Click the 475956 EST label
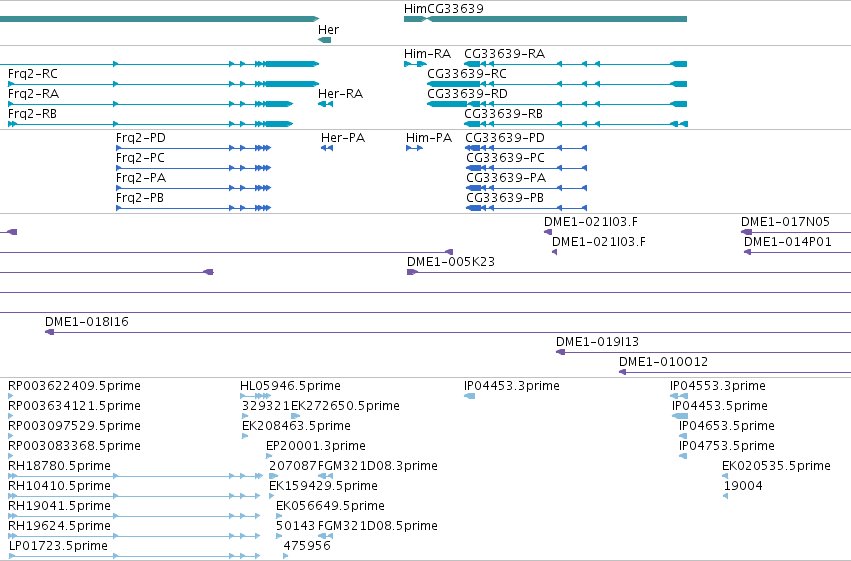Viewport: 851px width, 561px height. pyautogui.click(x=307, y=546)
